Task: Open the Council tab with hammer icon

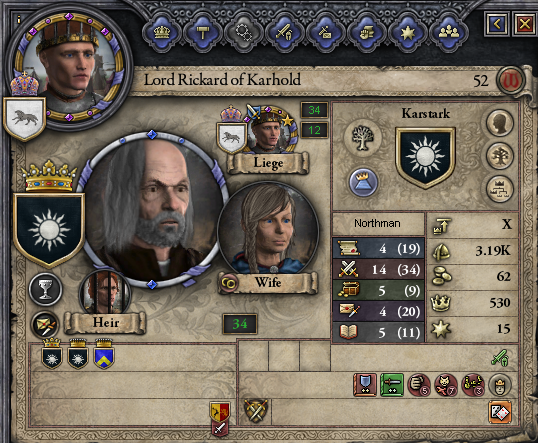Action: pyautogui.click(x=202, y=33)
